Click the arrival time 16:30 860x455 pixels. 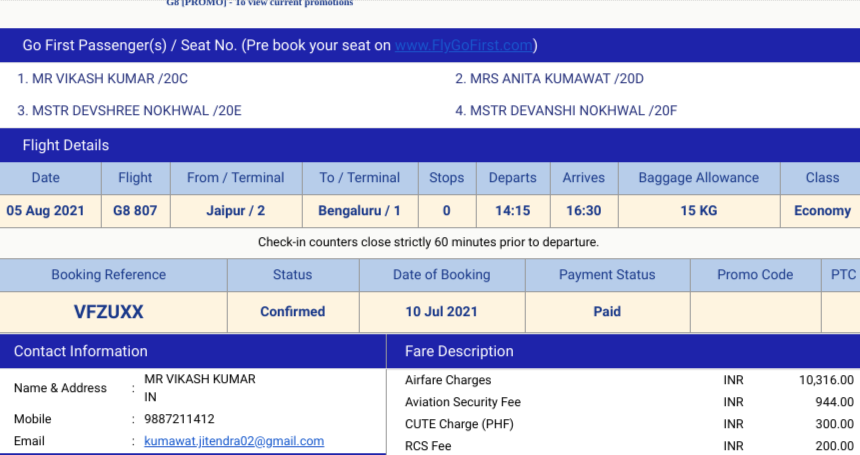coord(583,211)
